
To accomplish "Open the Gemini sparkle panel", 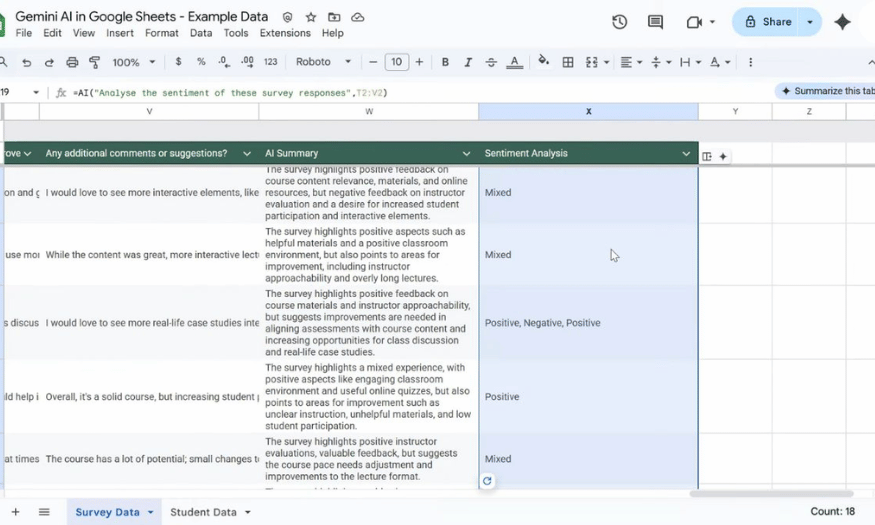I will point(842,22).
